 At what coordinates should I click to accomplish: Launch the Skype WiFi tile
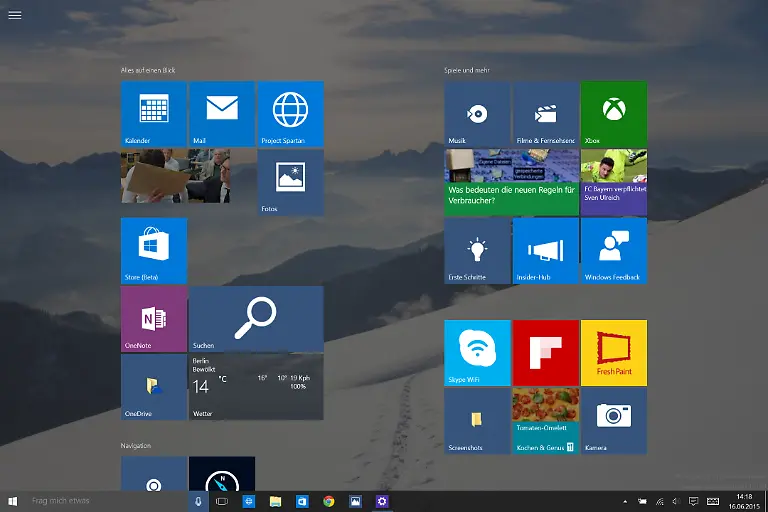pyautogui.click(x=477, y=353)
